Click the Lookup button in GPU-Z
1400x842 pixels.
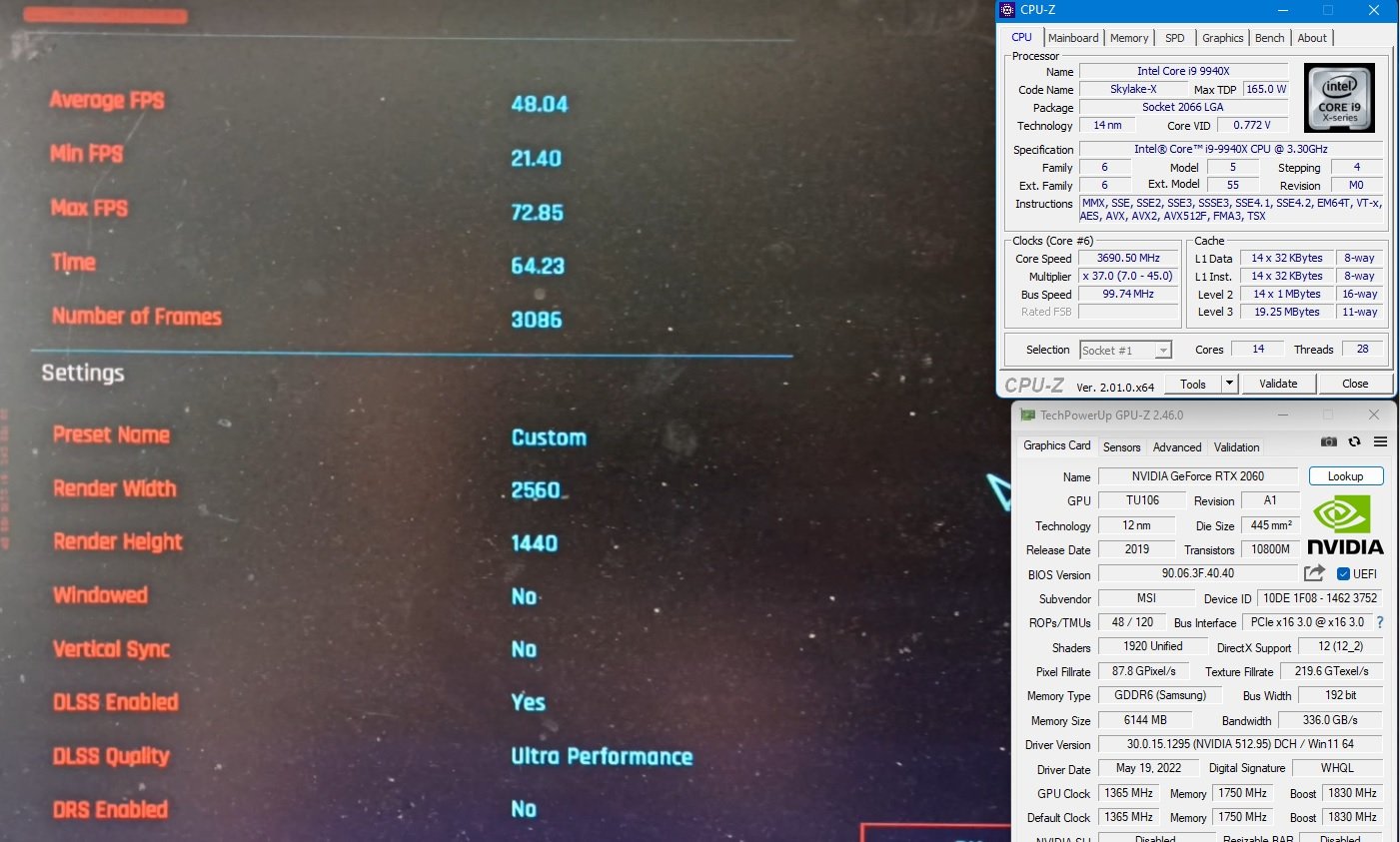coord(1346,476)
